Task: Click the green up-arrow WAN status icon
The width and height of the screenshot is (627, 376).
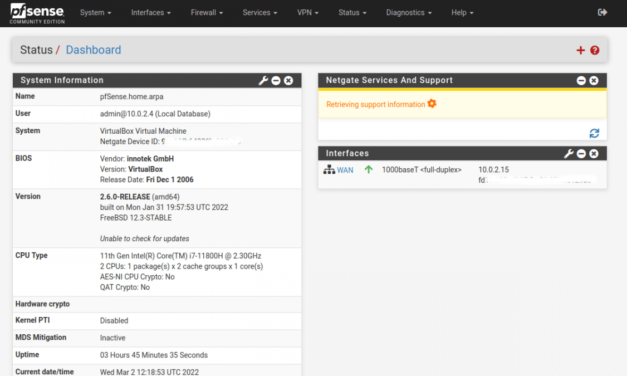Action: (x=369, y=170)
